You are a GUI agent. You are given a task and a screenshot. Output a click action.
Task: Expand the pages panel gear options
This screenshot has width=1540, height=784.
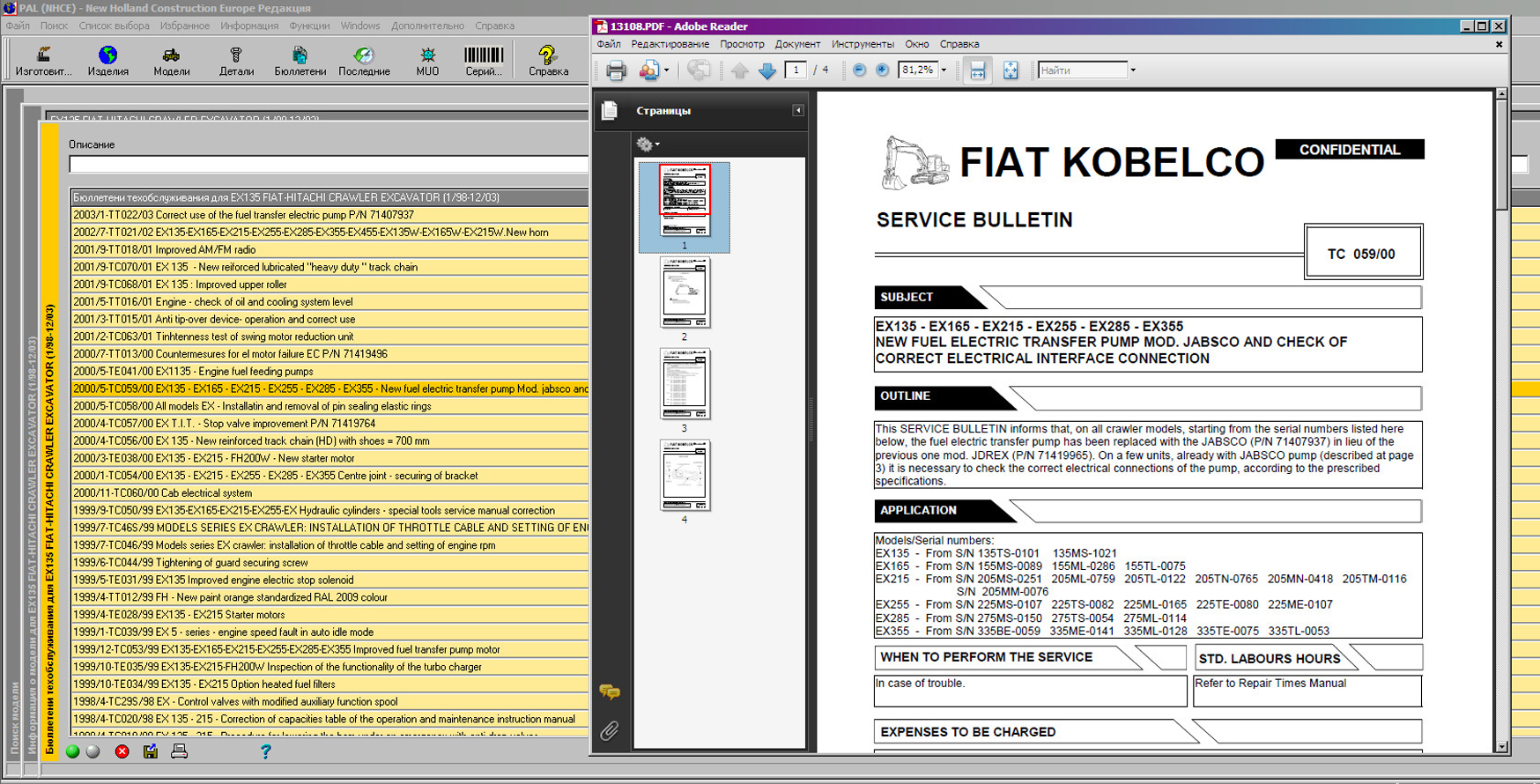coord(648,144)
